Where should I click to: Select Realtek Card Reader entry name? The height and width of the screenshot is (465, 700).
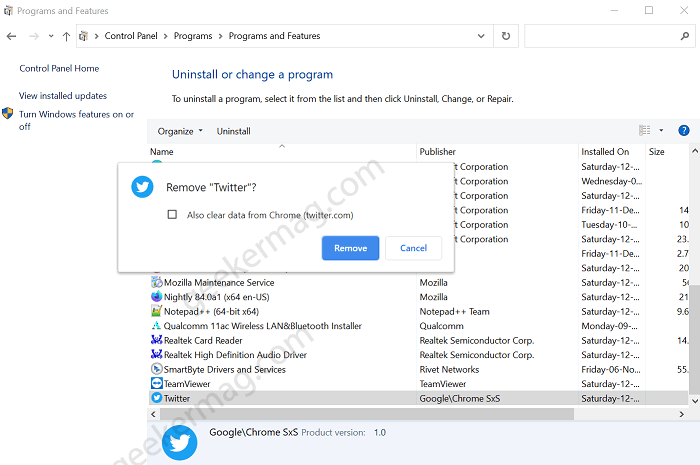click(x=203, y=340)
